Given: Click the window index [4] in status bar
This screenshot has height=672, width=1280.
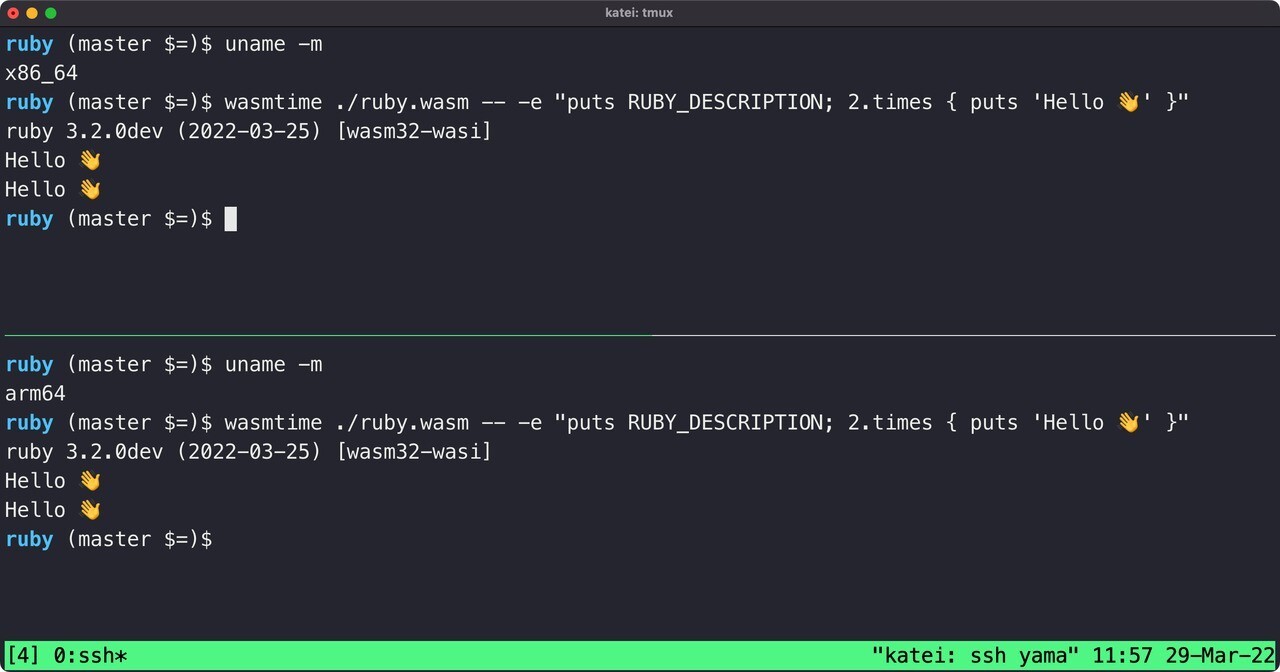Looking at the screenshot, I should (22, 656).
